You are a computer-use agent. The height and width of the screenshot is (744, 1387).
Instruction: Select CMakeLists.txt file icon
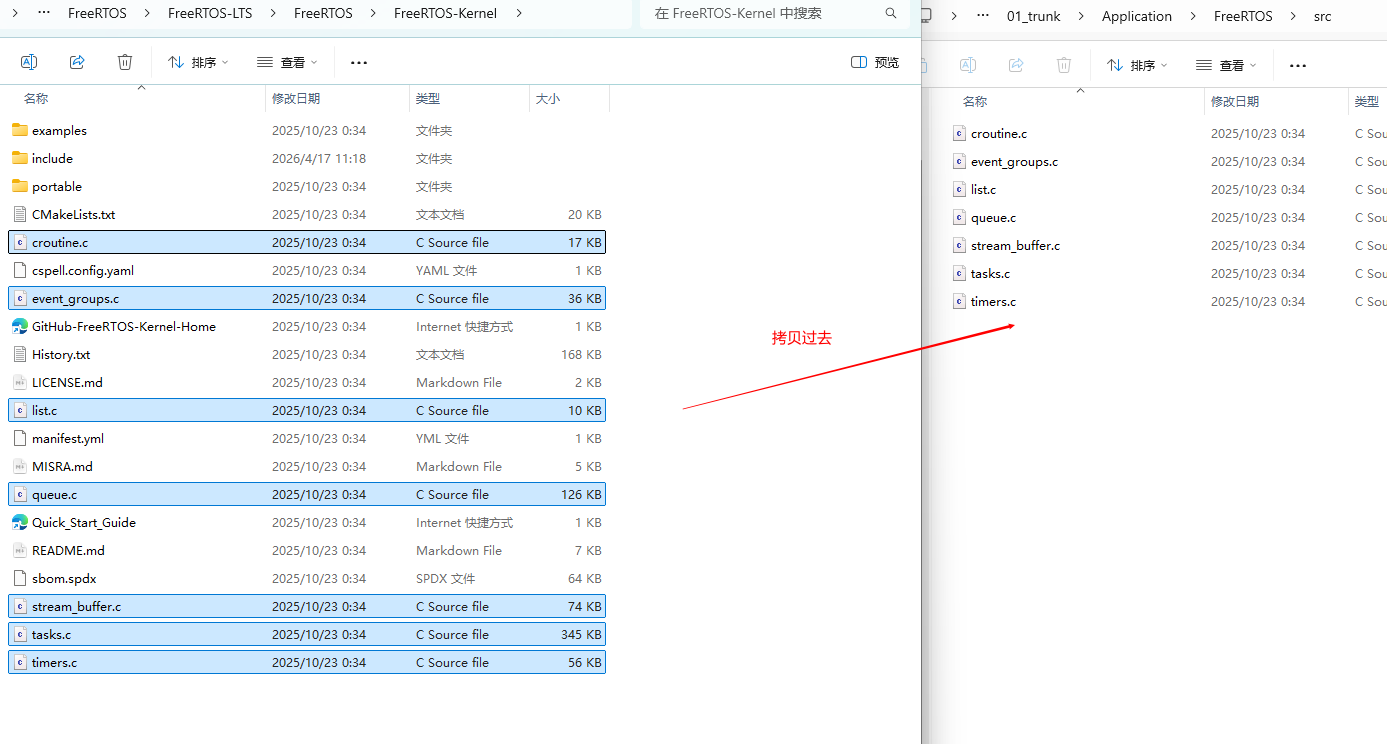click(x=20, y=214)
